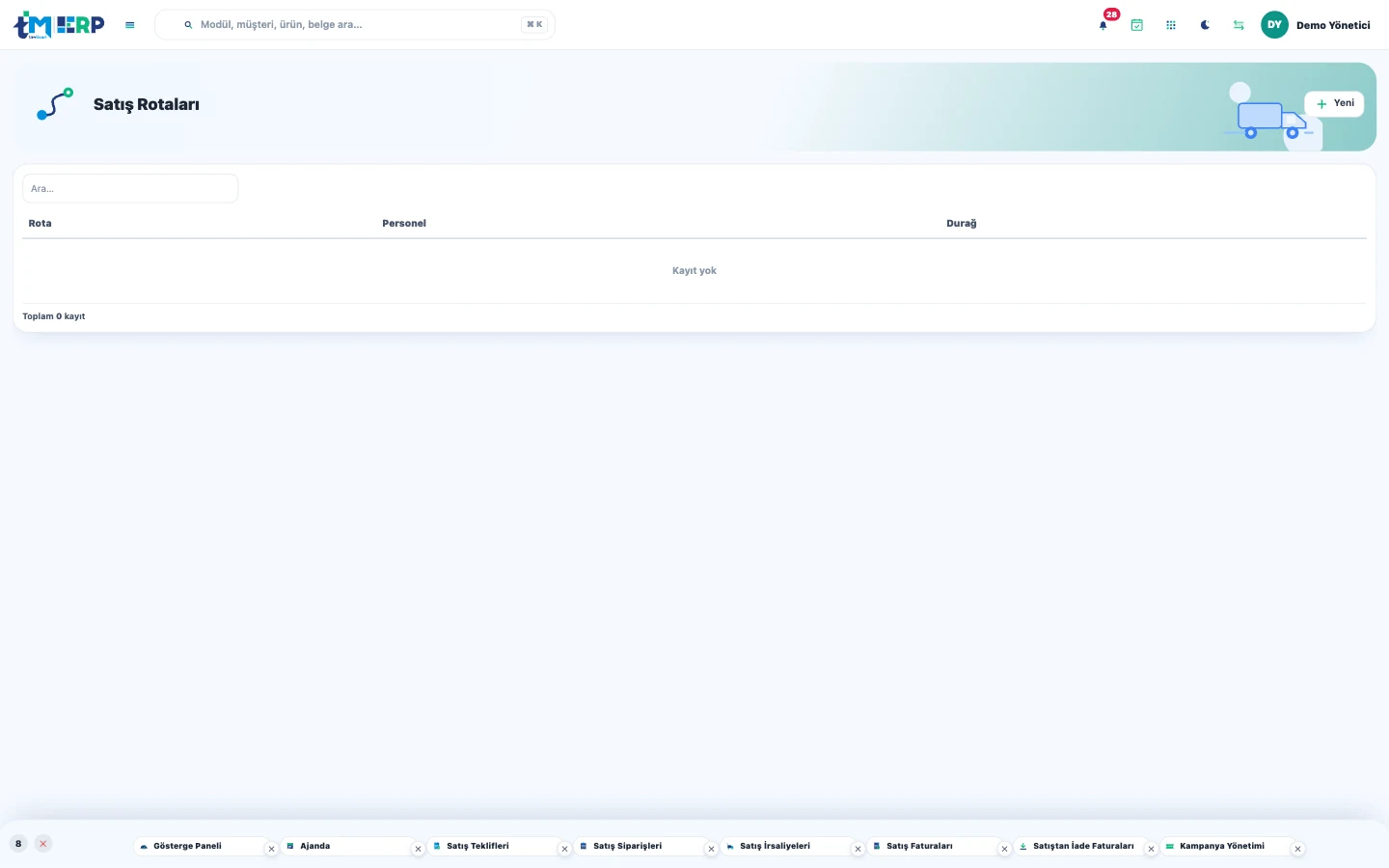The height and width of the screenshot is (868, 1389).
Task: Close the Ajanda tab
Action: click(x=419, y=850)
